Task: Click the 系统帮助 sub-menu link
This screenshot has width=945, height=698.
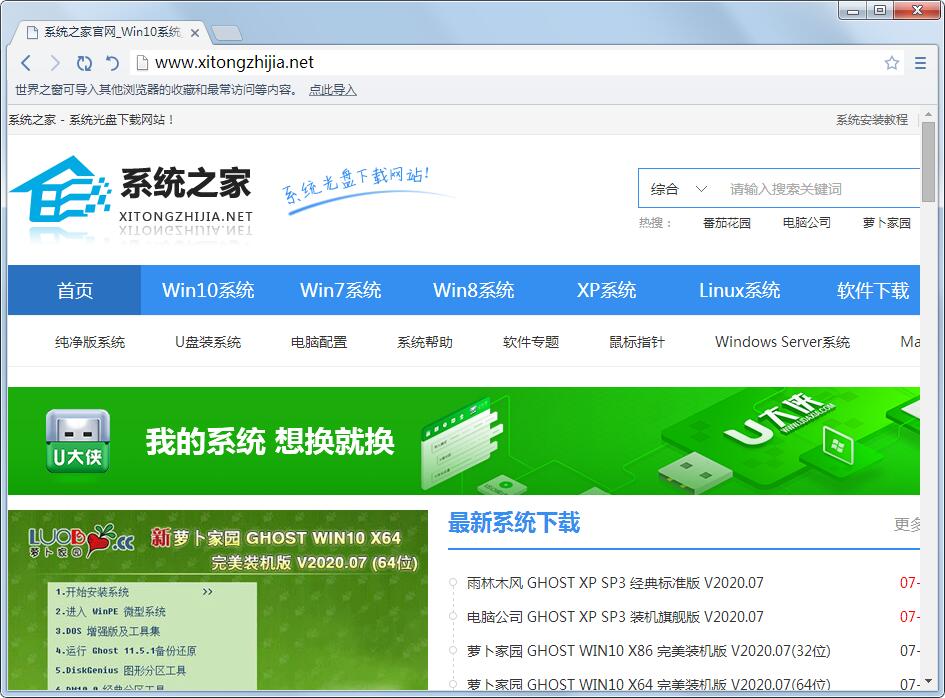Action: pos(425,342)
